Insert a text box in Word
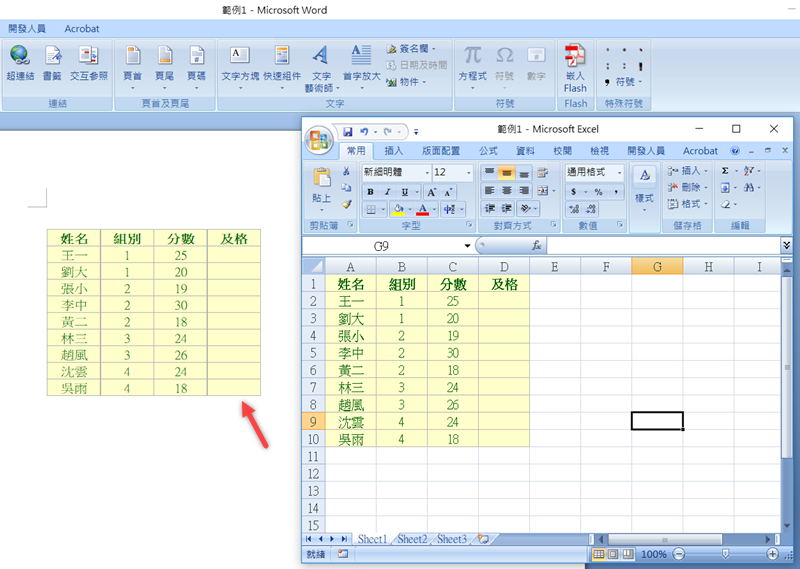The image size is (800, 569). [x=240, y=68]
